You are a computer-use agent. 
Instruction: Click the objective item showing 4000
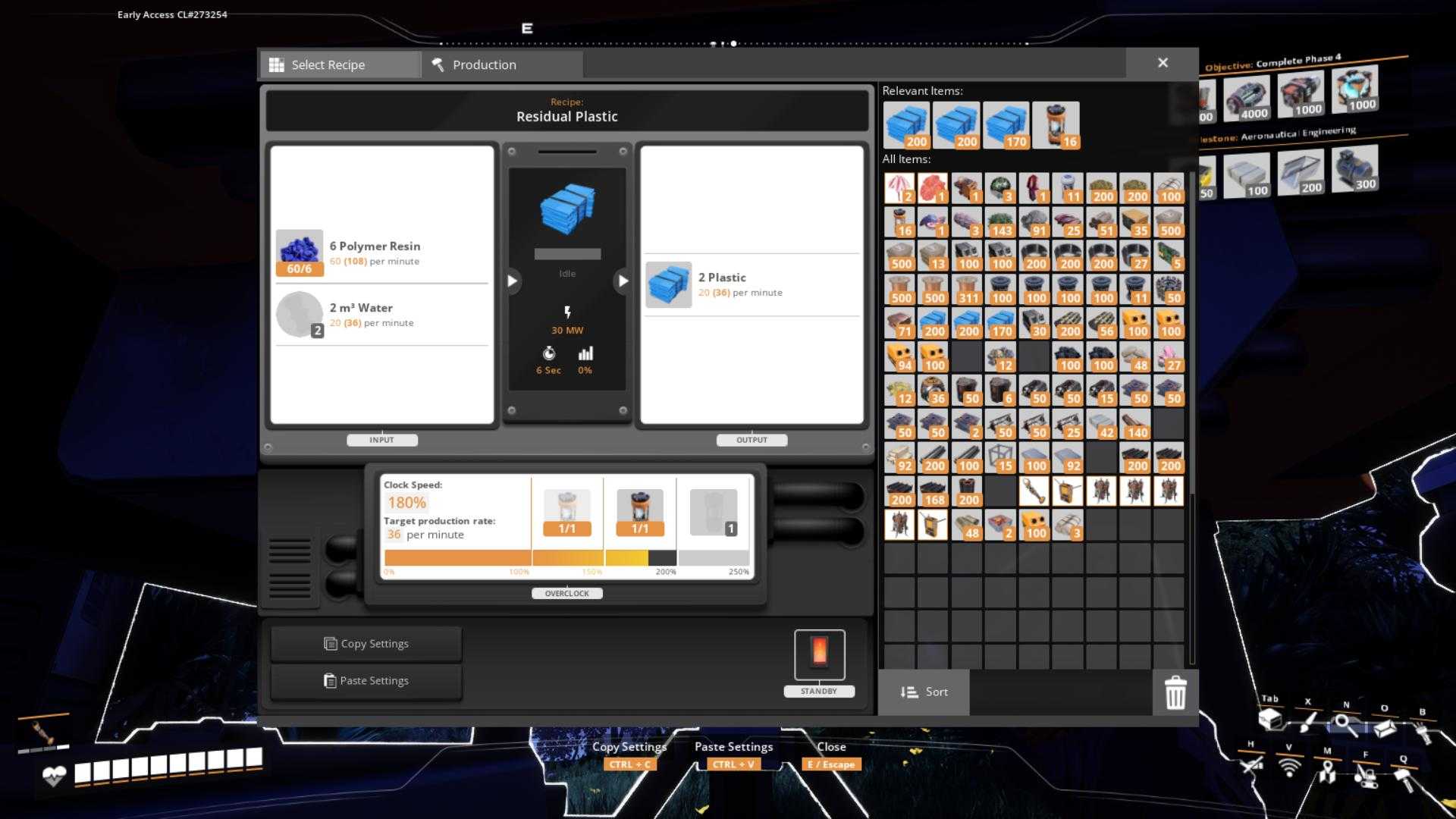click(x=1246, y=99)
